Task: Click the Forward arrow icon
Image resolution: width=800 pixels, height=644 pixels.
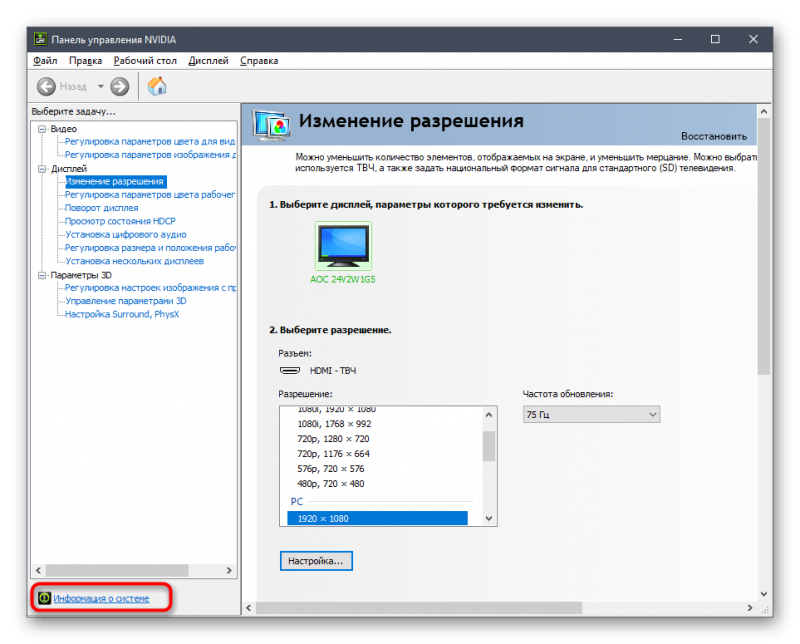Action: coord(120,86)
